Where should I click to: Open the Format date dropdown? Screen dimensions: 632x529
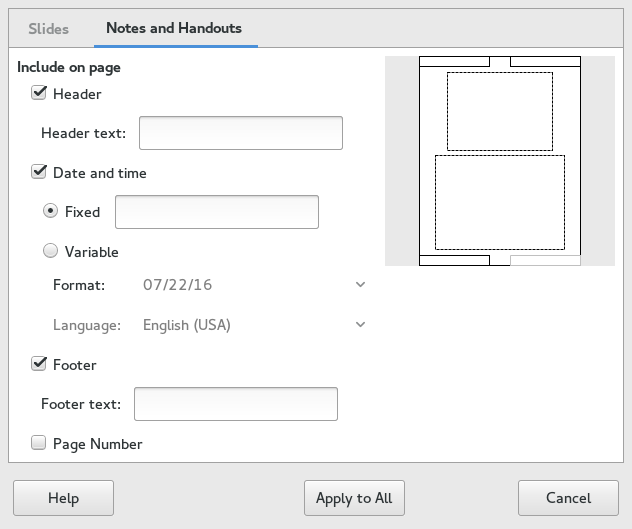pos(254,285)
